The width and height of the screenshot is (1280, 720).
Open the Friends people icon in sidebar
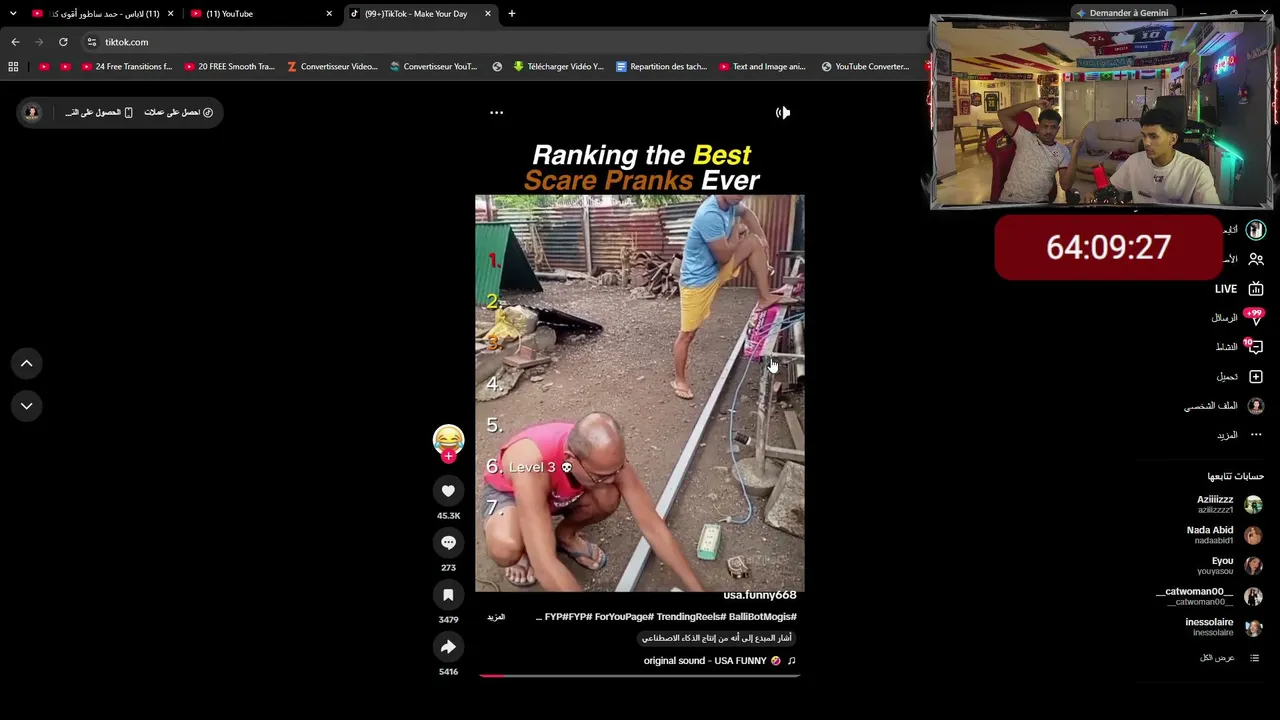coord(1256,259)
